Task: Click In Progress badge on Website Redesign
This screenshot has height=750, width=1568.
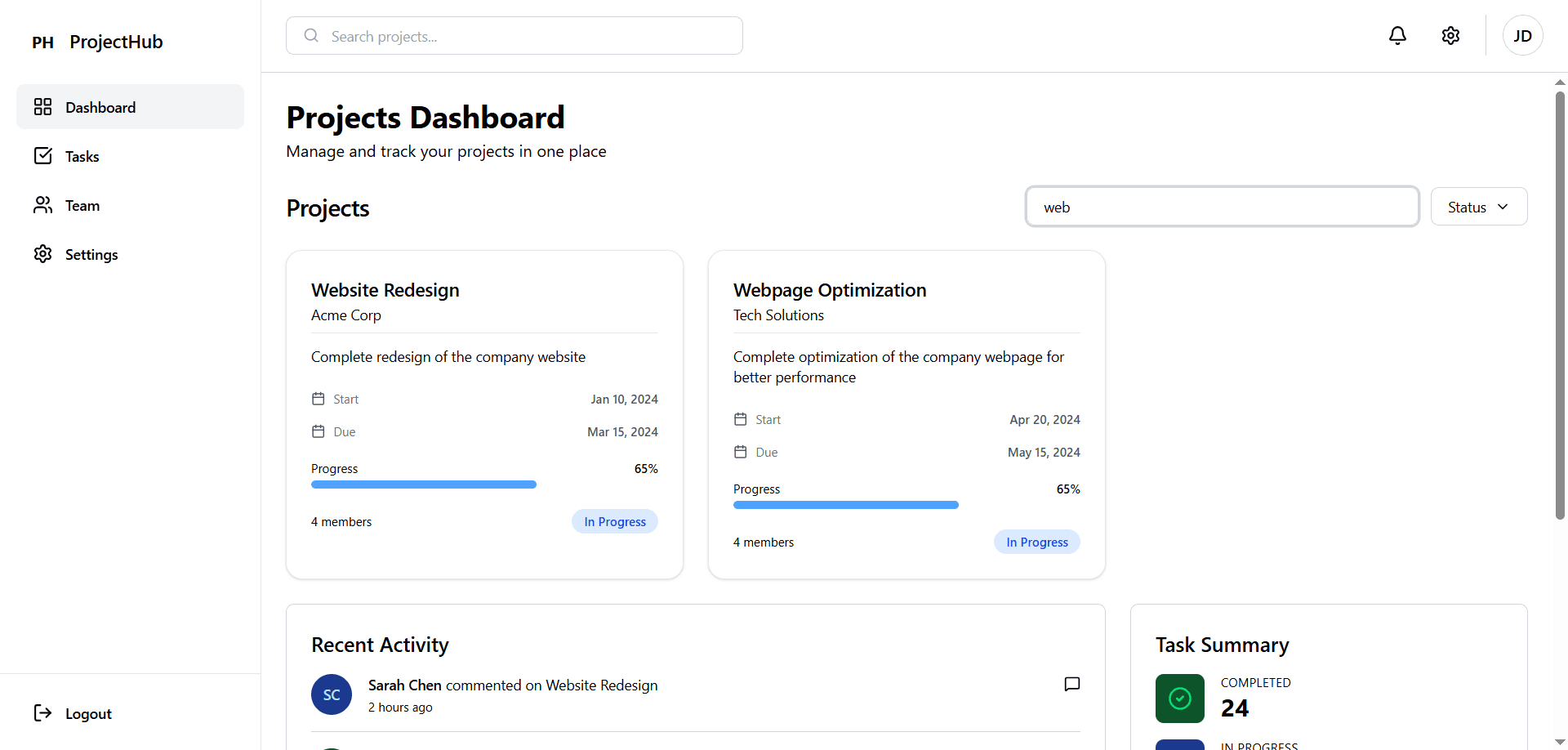Action: pyautogui.click(x=615, y=521)
